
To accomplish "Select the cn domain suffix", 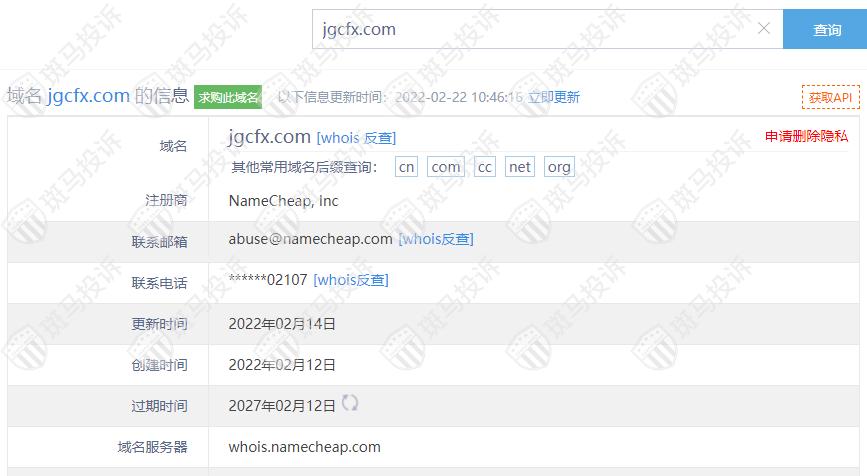I will 406,167.
